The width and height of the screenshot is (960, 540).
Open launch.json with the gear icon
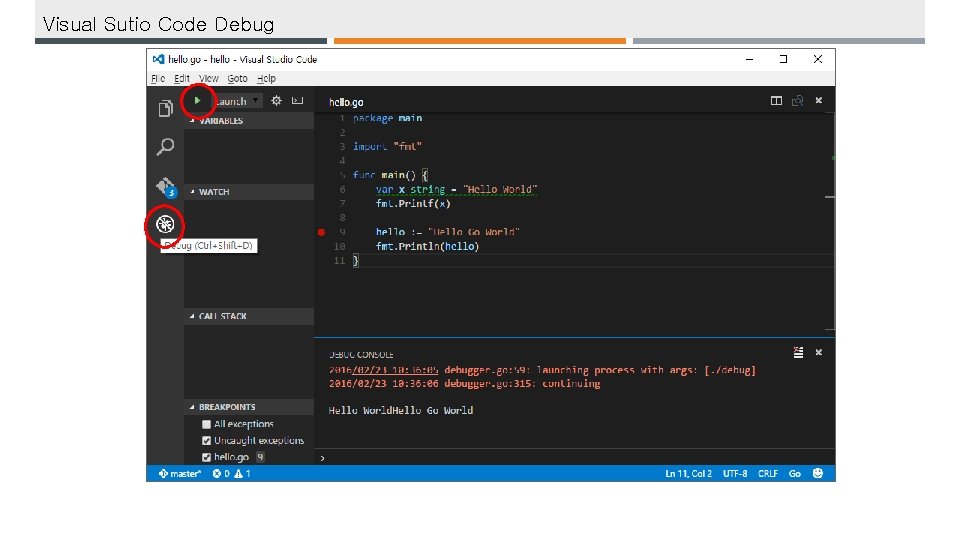click(x=277, y=100)
